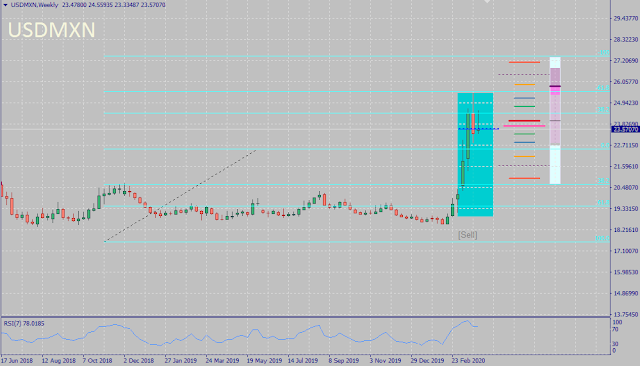The image size is (640, 366).
Task: Click the 2 Dec 2018 date label
Action: click(139, 361)
